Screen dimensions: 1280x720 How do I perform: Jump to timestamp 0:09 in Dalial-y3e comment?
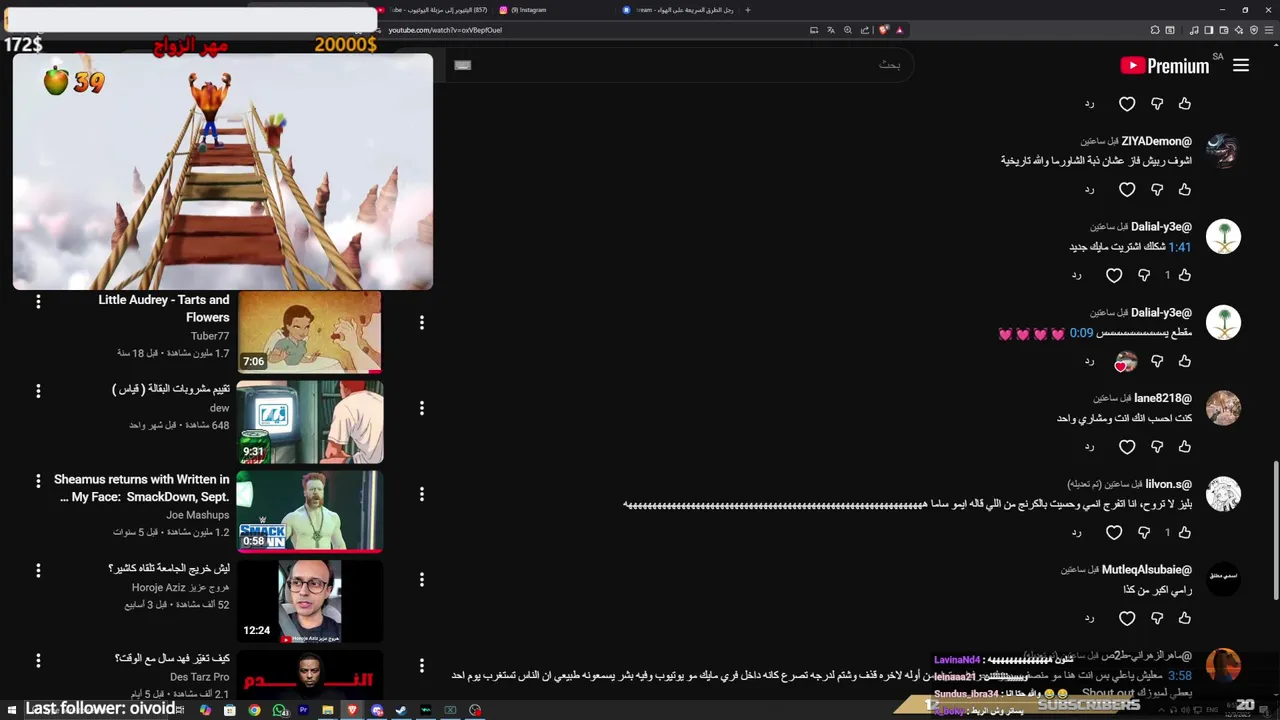point(1081,333)
